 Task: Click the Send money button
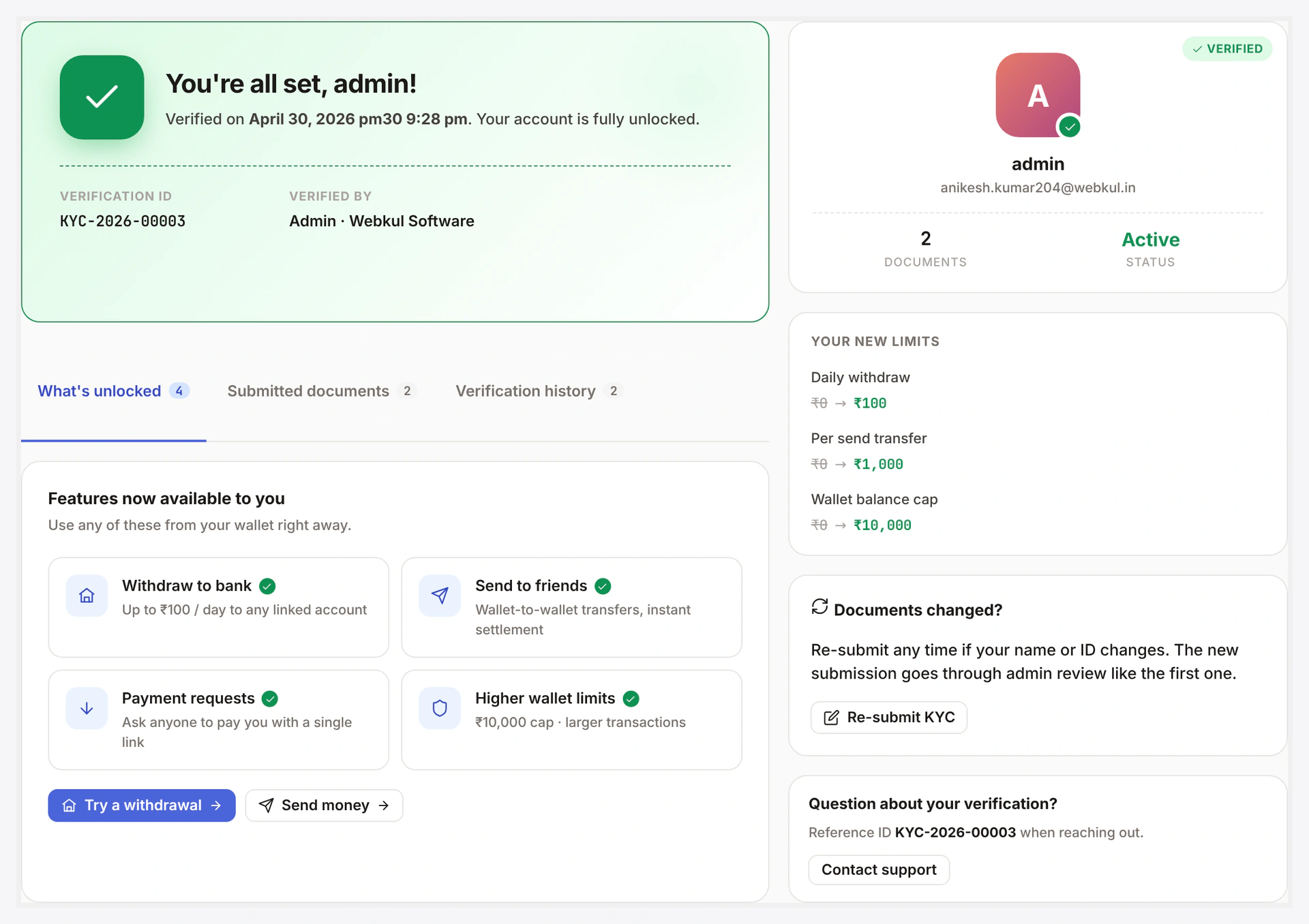click(x=325, y=805)
